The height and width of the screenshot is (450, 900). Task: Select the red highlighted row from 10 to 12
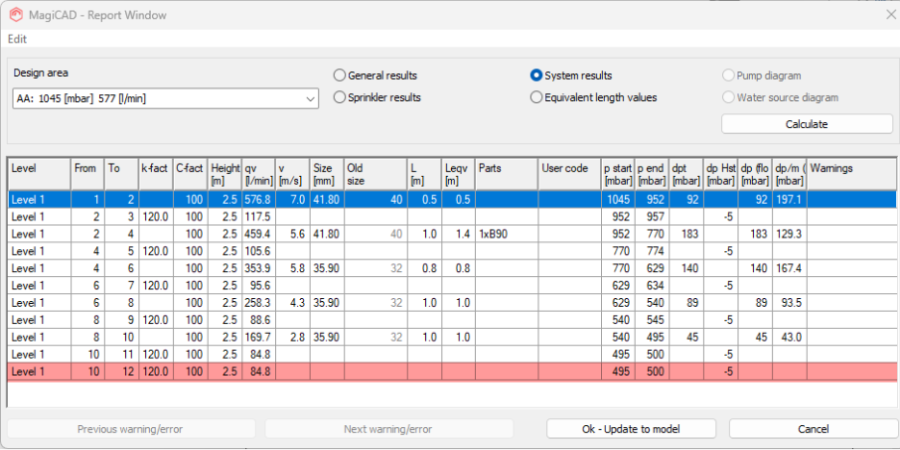pyautogui.click(x=452, y=372)
